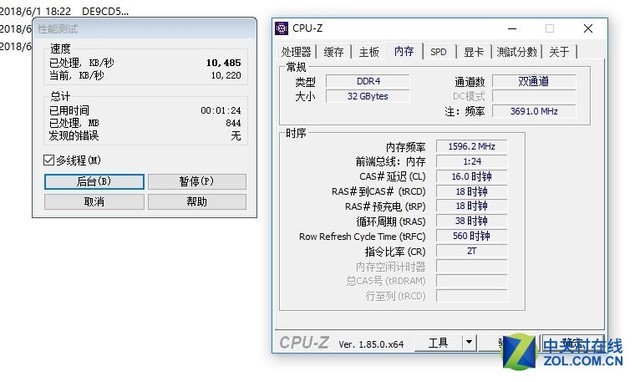
Task: Click the 2T command rate value
Action: tap(471, 251)
